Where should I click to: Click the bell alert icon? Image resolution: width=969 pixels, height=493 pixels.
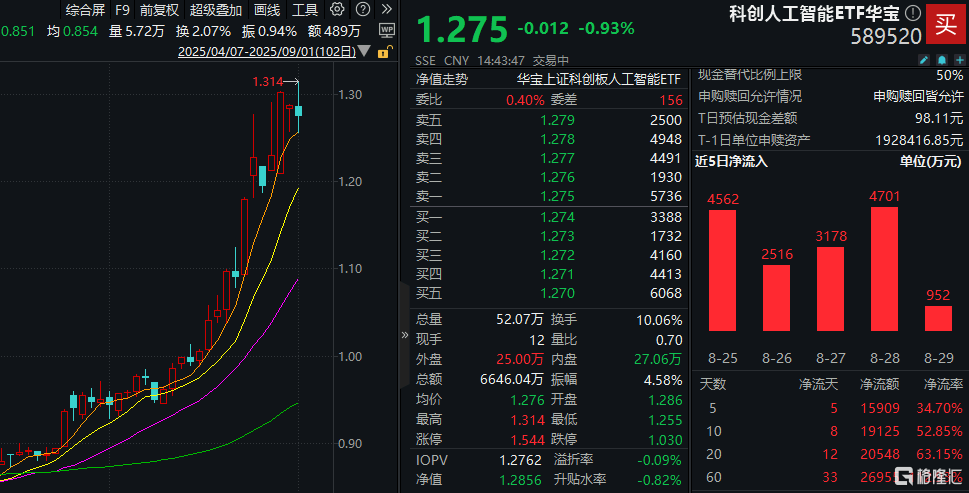coord(941,60)
